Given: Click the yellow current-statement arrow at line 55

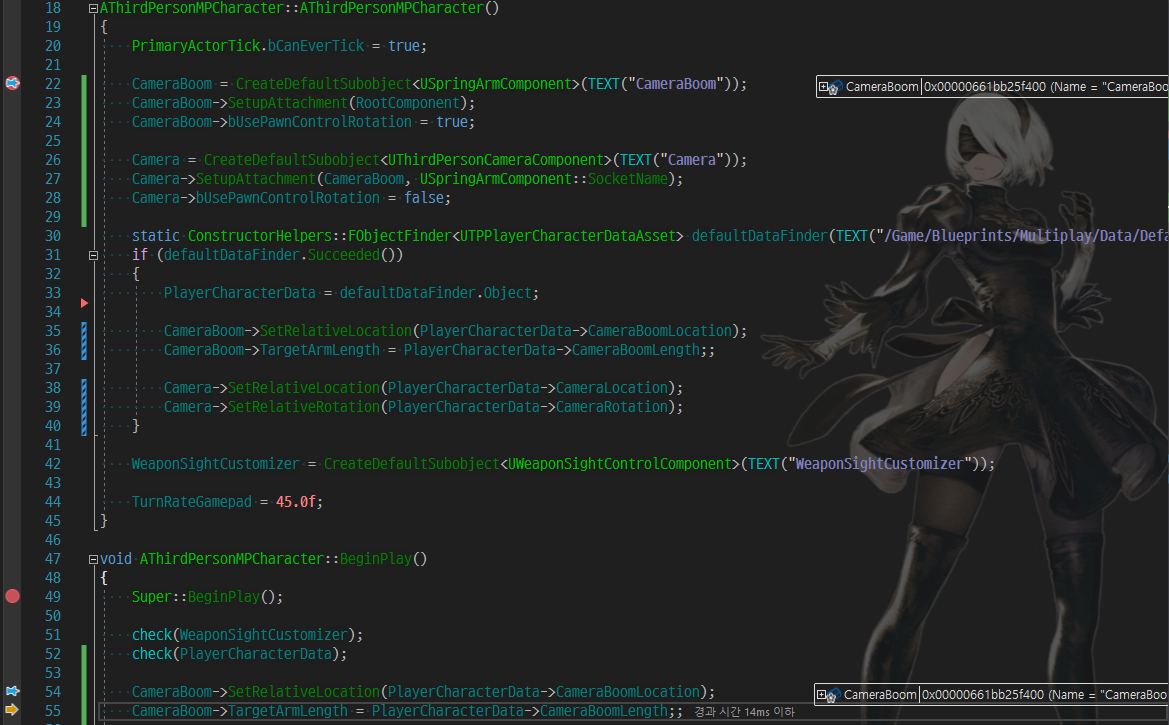Looking at the screenshot, I should pyautogui.click(x=12, y=710).
